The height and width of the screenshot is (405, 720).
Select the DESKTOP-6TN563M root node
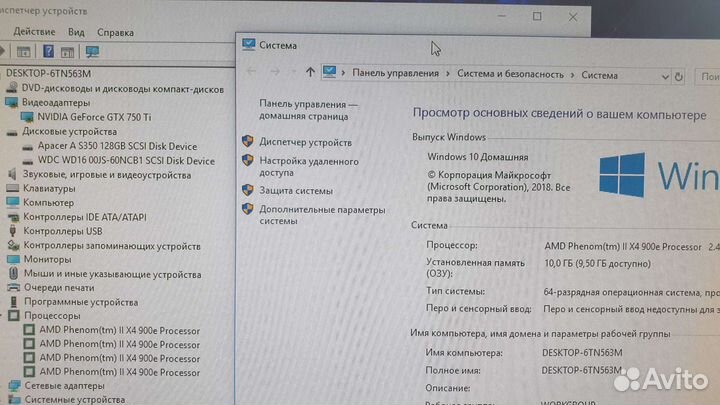pyautogui.click(x=48, y=73)
